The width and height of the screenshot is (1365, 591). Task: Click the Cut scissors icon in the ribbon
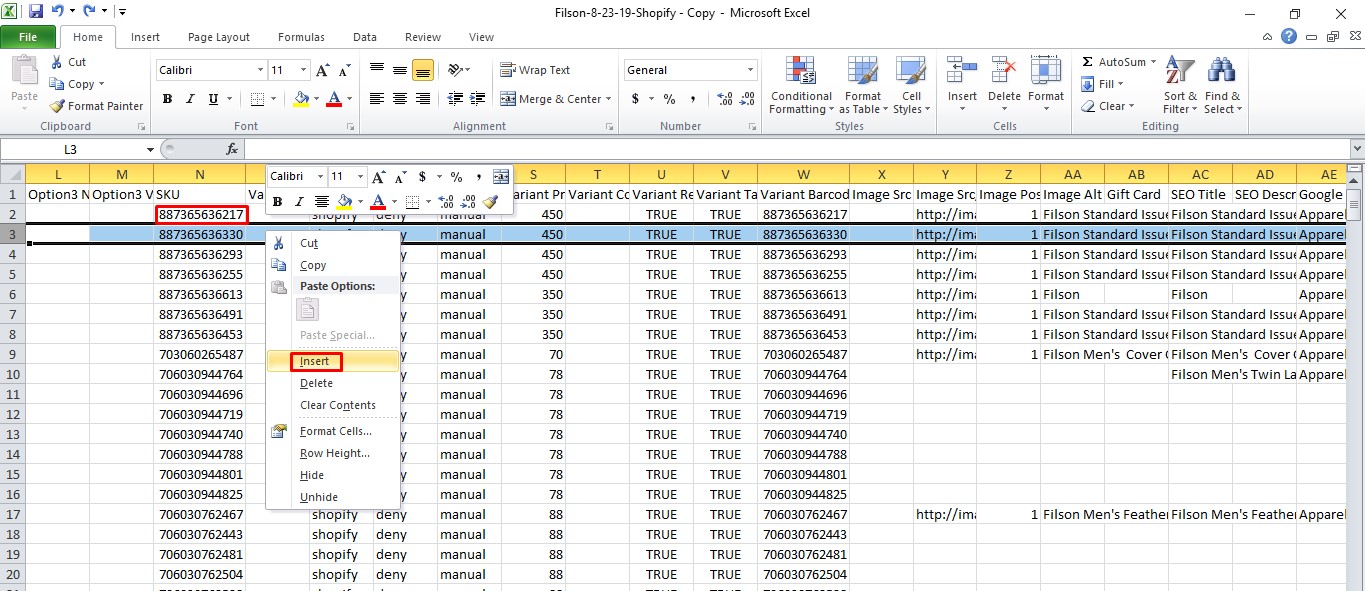coord(56,62)
